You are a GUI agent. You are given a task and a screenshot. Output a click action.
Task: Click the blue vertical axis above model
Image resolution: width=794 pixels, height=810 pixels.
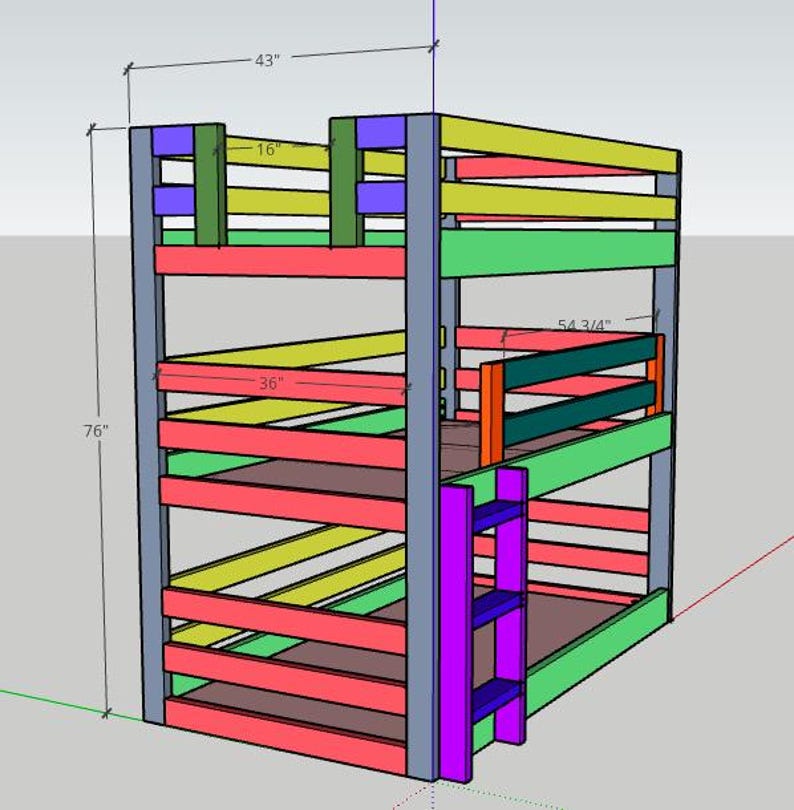[434, 57]
